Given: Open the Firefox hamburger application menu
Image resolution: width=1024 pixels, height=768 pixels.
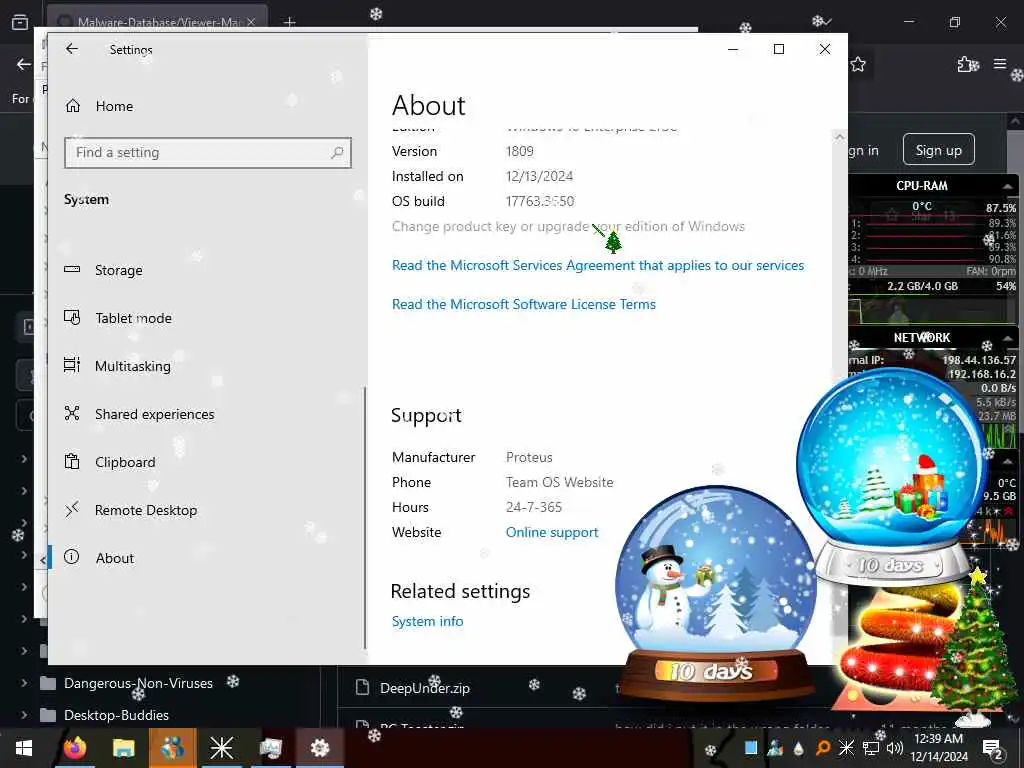Looking at the screenshot, I should point(1000,64).
